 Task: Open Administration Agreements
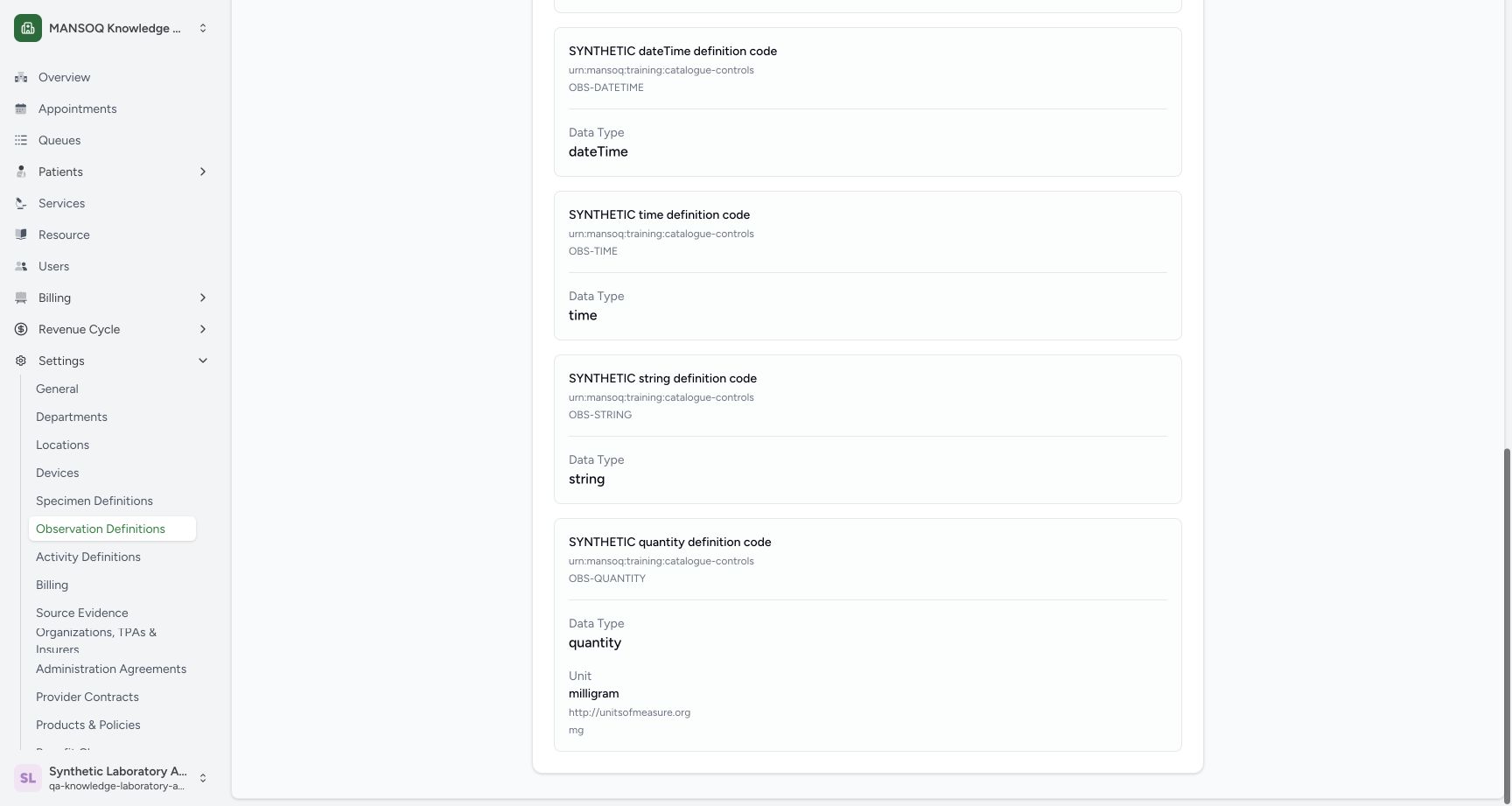coord(112,669)
